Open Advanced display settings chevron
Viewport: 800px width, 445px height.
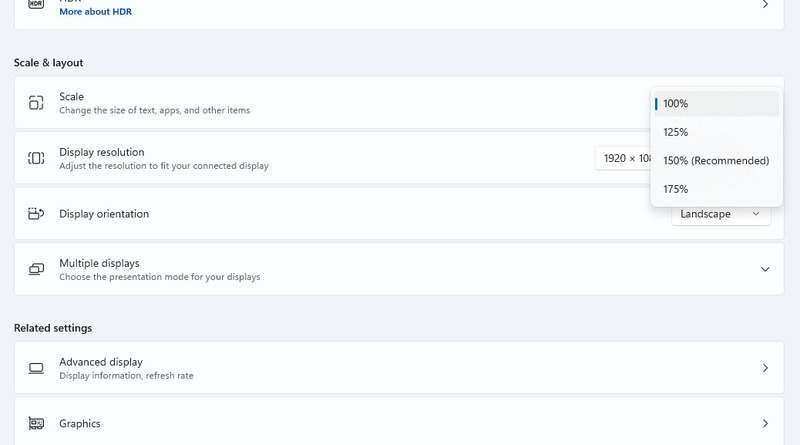pyautogui.click(x=765, y=368)
